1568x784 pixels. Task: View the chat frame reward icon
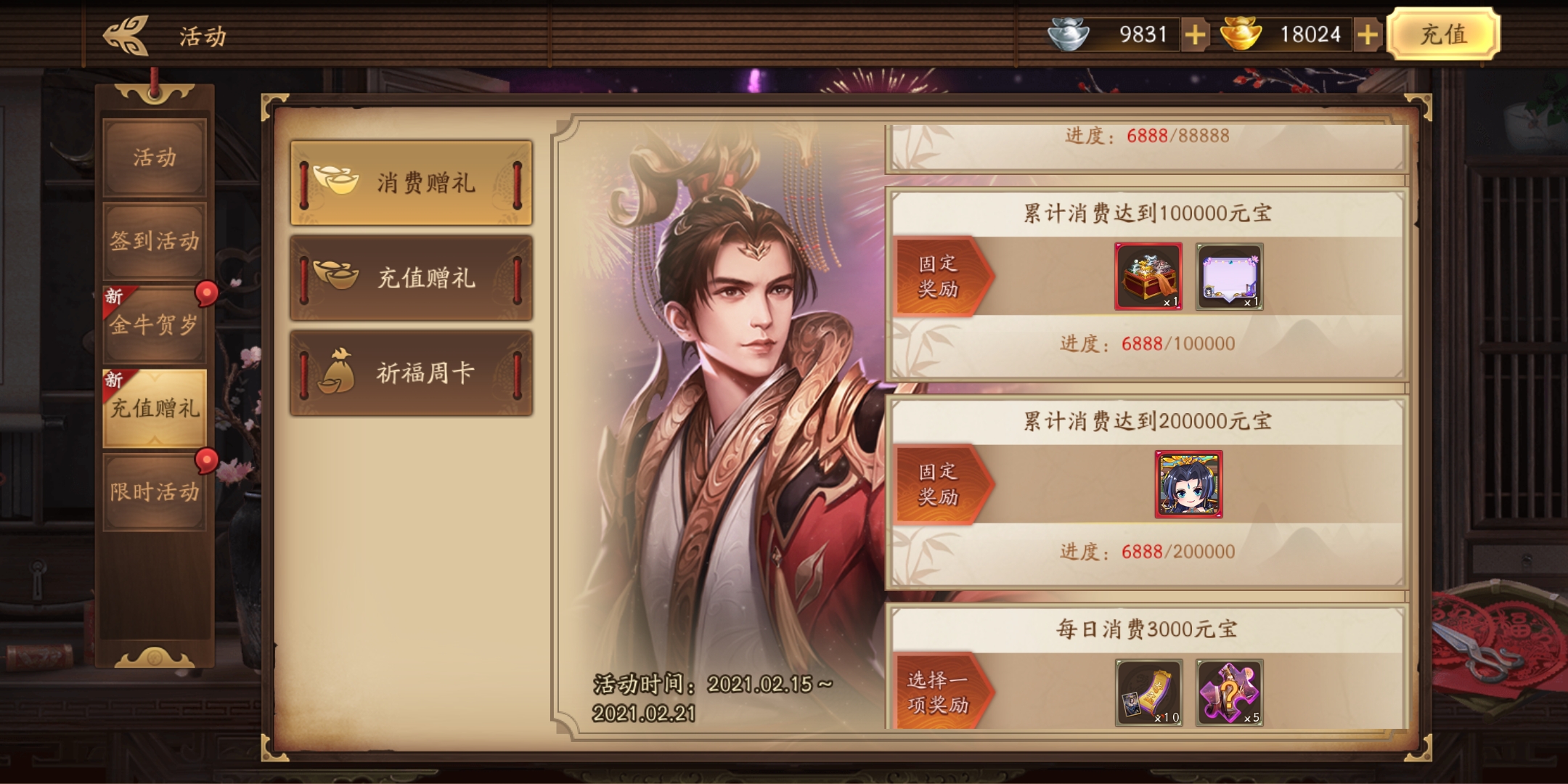point(1230,277)
